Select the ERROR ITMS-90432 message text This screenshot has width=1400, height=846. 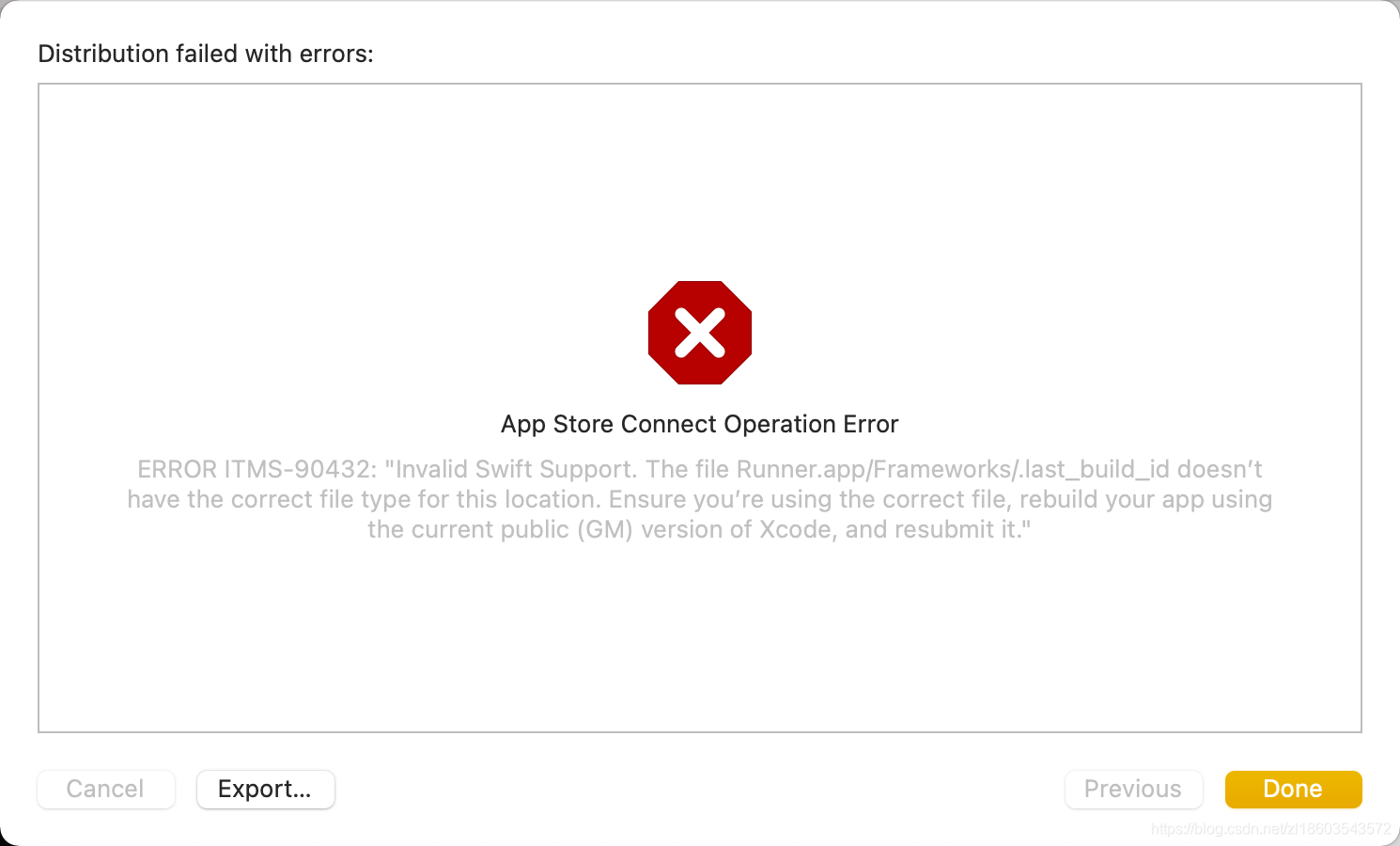pyautogui.click(x=699, y=498)
